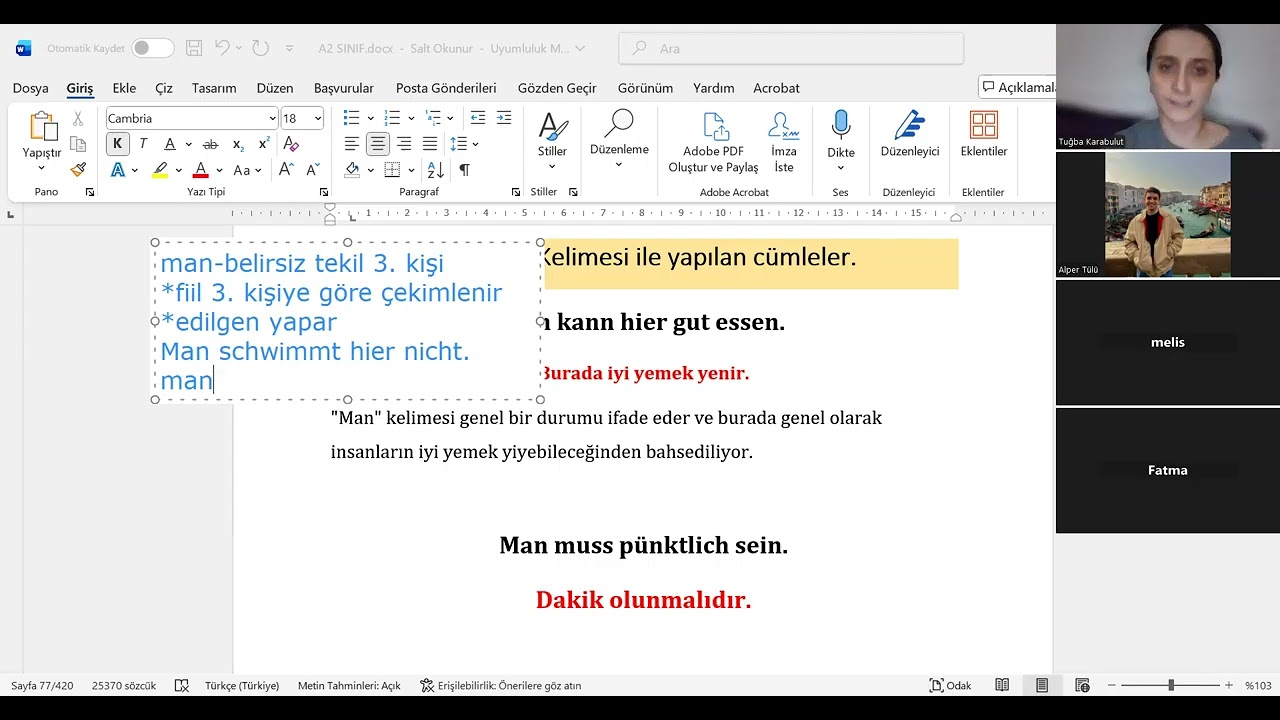This screenshot has width=1280, height=720.
Task: Clear all formatting with the eraser A icon
Action: 291,144
